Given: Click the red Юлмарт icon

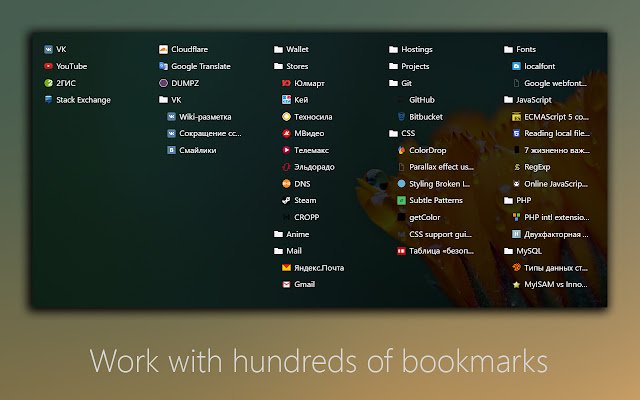Looking at the screenshot, I should 287,83.
